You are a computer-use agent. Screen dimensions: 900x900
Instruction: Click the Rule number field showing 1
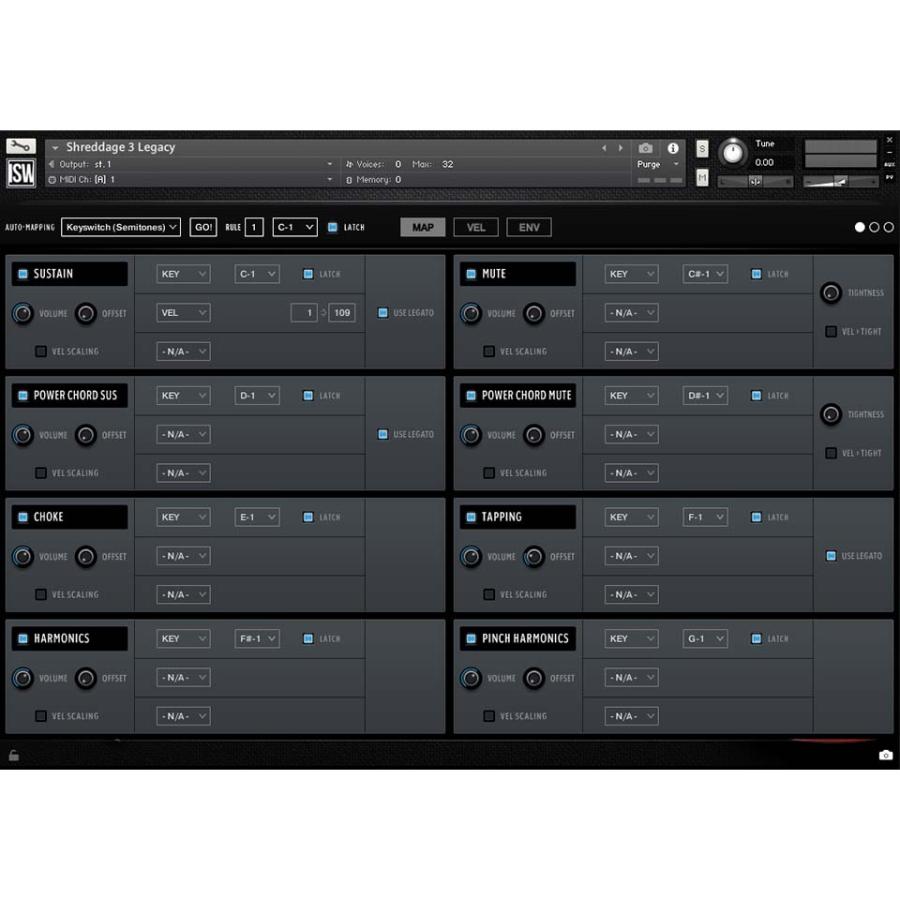(x=254, y=227)
